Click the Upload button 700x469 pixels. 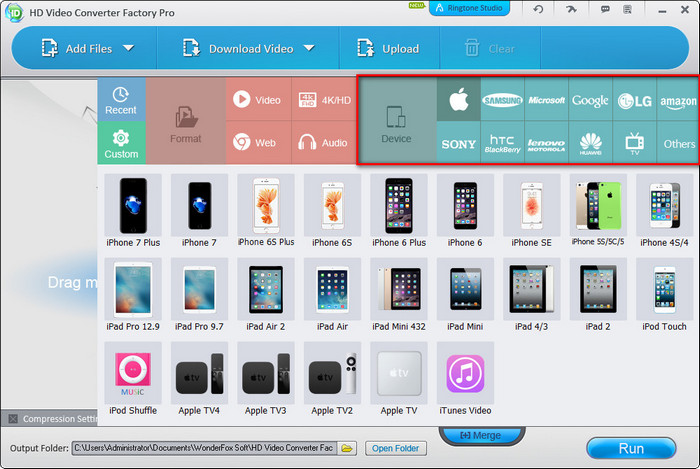pos(388,48)
